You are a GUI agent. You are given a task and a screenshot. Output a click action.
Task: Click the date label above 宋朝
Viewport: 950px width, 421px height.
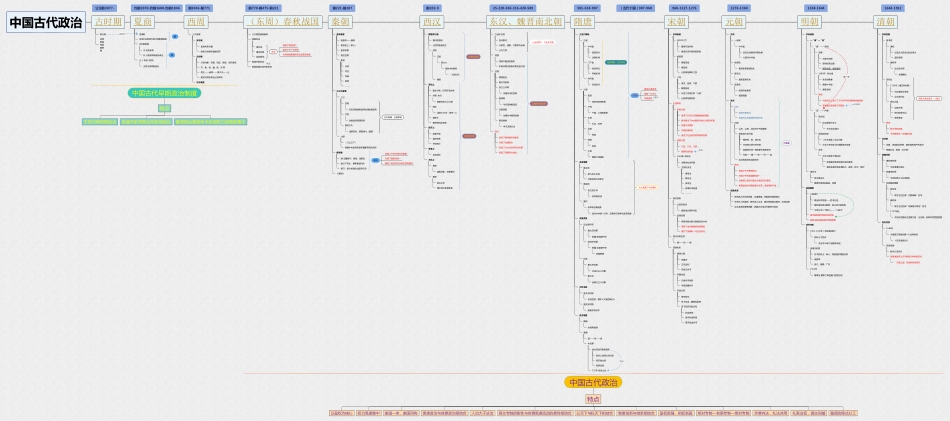tap(685, 8)
